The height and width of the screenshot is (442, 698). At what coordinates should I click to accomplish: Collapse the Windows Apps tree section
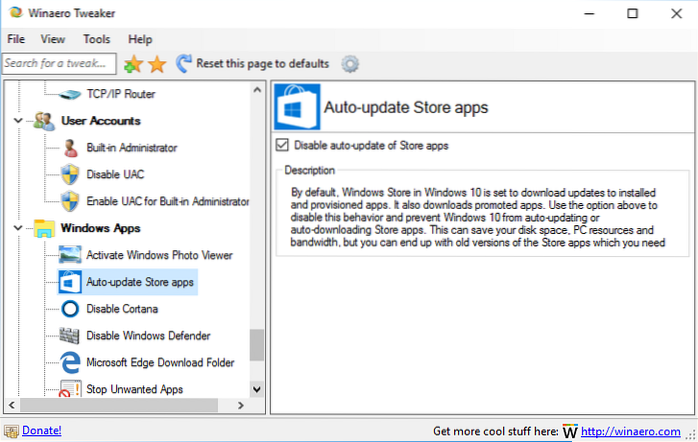18,229
